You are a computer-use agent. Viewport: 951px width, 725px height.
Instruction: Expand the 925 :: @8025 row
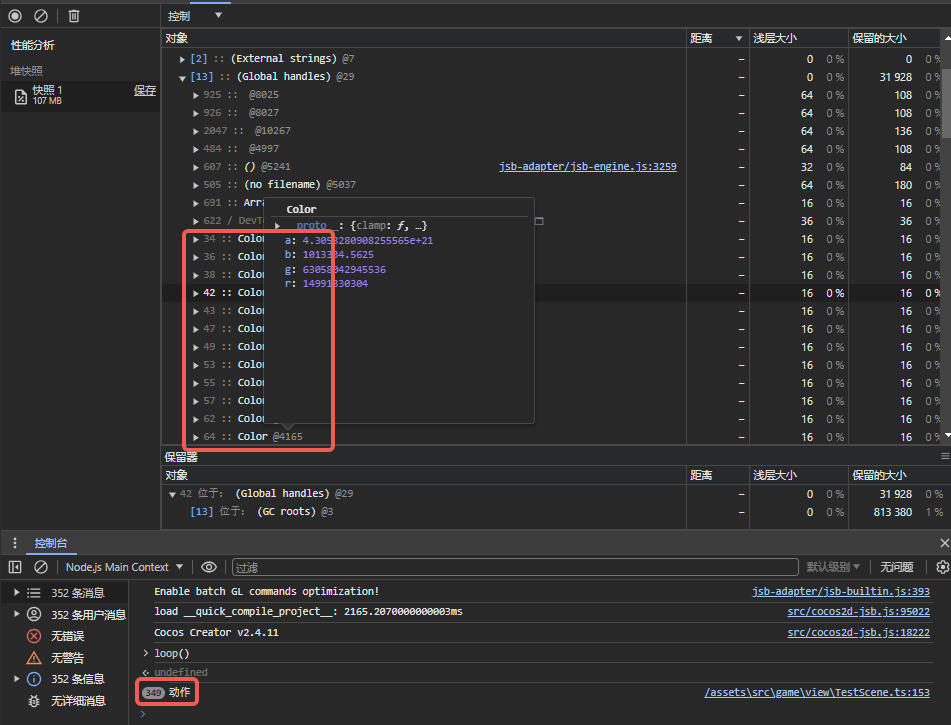tap(195, 95)
